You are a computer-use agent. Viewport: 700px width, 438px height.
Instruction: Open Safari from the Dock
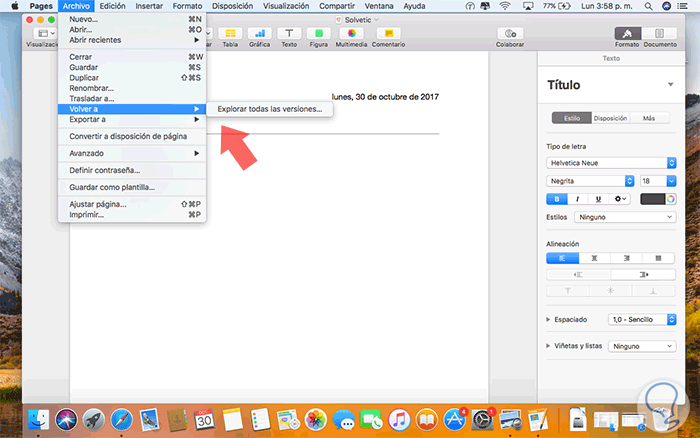(x=121, y=420)
